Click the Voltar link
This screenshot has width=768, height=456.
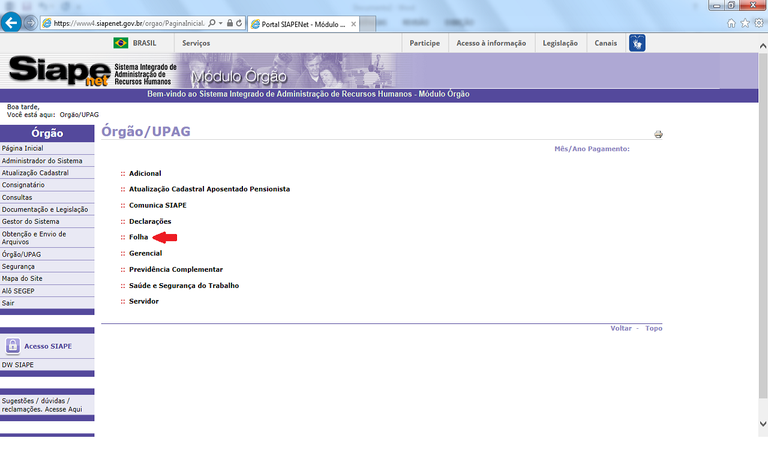pos(621,328)
